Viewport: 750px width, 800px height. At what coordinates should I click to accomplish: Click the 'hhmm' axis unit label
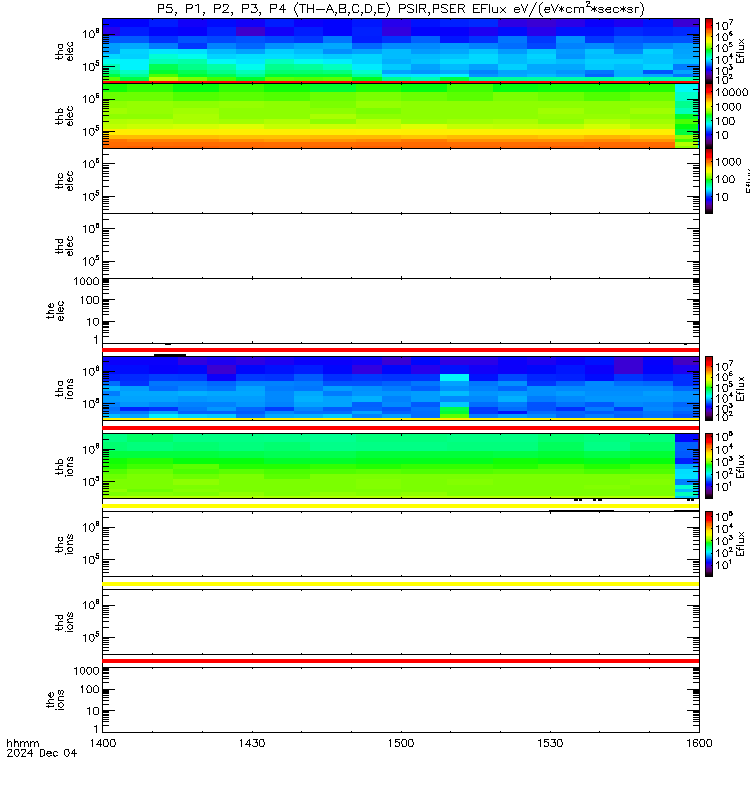click(22, 743)
